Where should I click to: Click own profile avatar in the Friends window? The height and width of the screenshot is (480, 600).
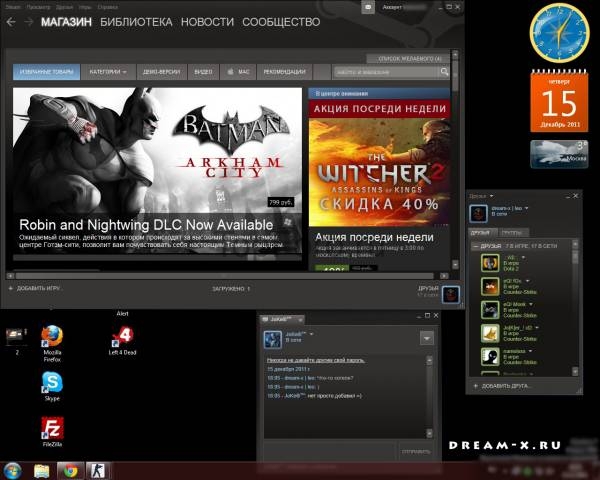coord(478,213)
